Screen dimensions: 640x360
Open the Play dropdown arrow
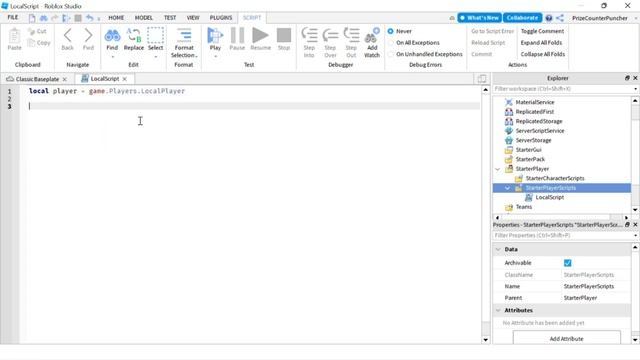tap(215, 57)
